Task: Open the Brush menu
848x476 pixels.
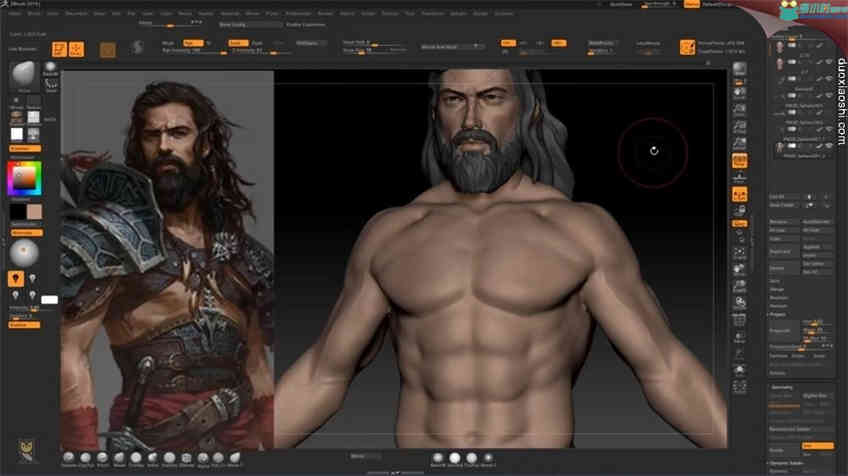Action: (x=34, y=13)
